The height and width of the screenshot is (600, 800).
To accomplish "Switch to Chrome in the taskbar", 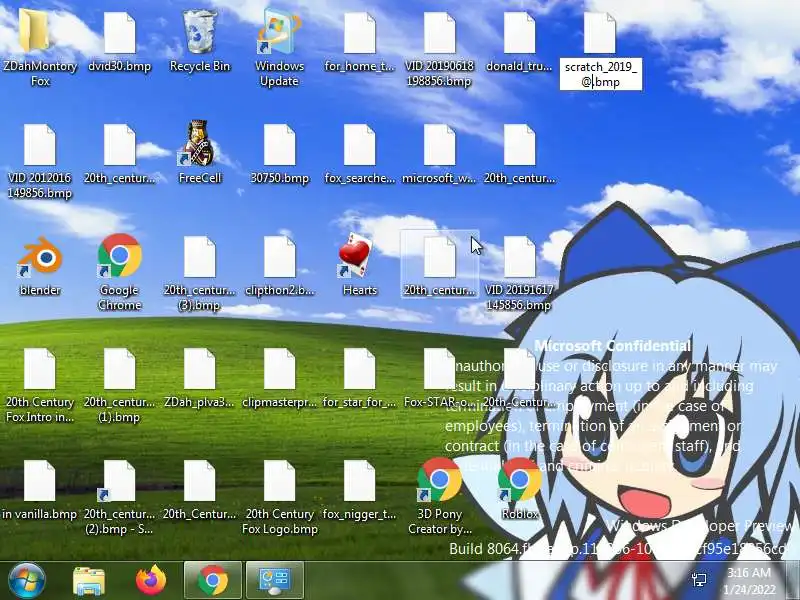I will pos(213,580).
